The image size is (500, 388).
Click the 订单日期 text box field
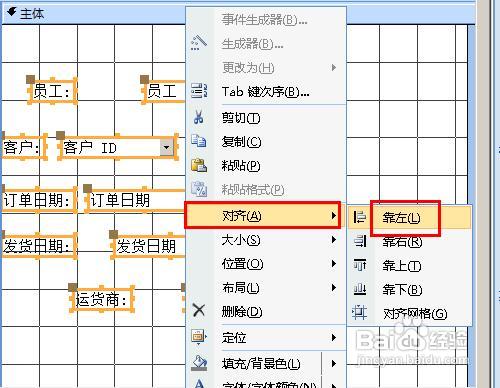[135, 200]
